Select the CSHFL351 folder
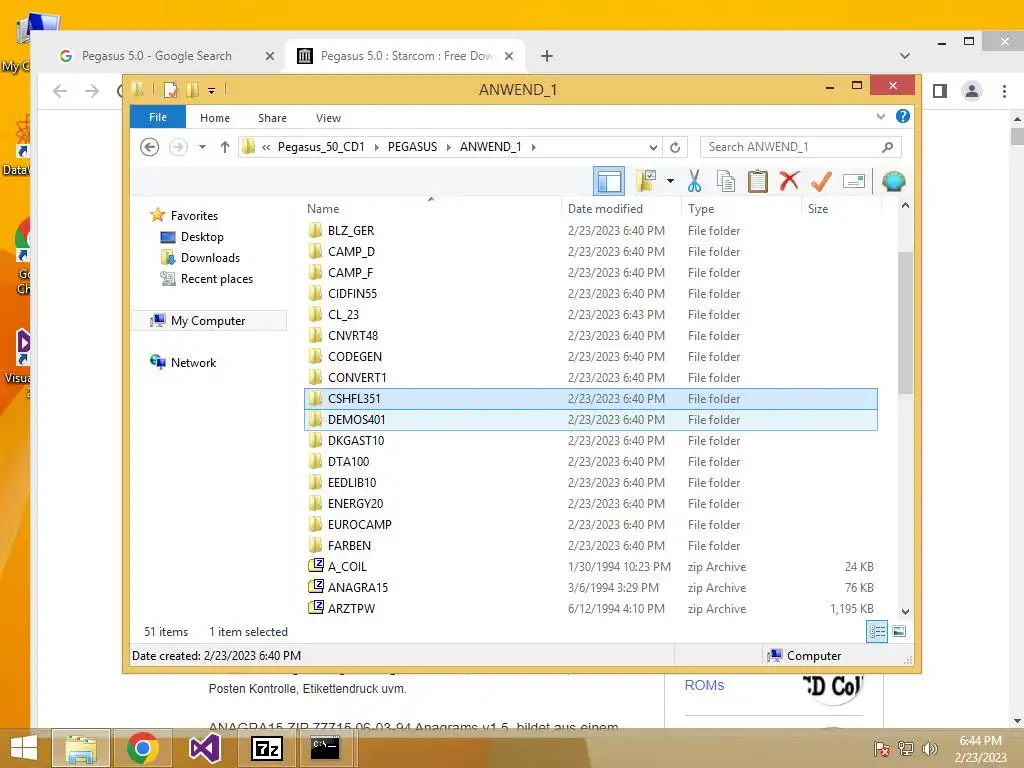 pos(591,398)
